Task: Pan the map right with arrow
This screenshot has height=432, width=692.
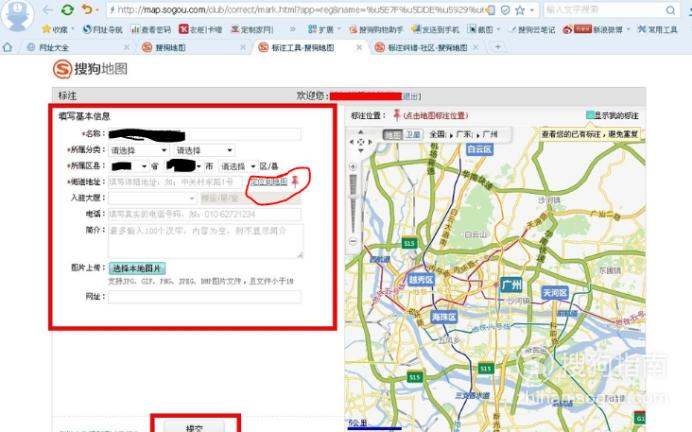Action: point(370,142)
